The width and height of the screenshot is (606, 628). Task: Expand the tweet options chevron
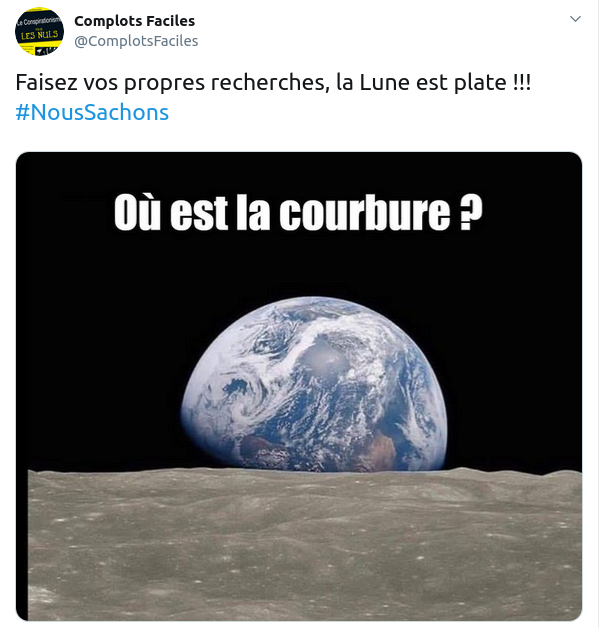pos(575,19)
